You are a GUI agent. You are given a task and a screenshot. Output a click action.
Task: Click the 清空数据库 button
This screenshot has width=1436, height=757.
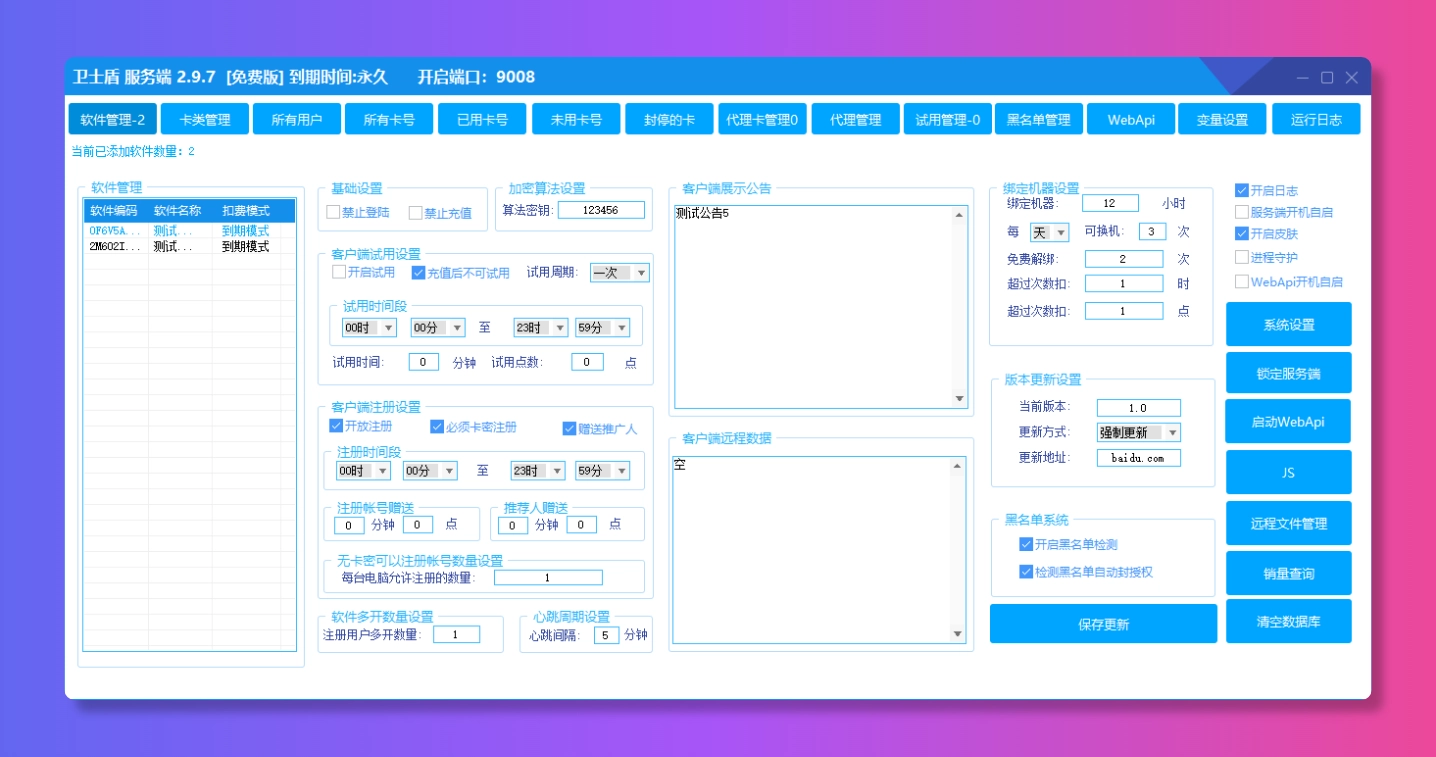[x=1288, y=621]
